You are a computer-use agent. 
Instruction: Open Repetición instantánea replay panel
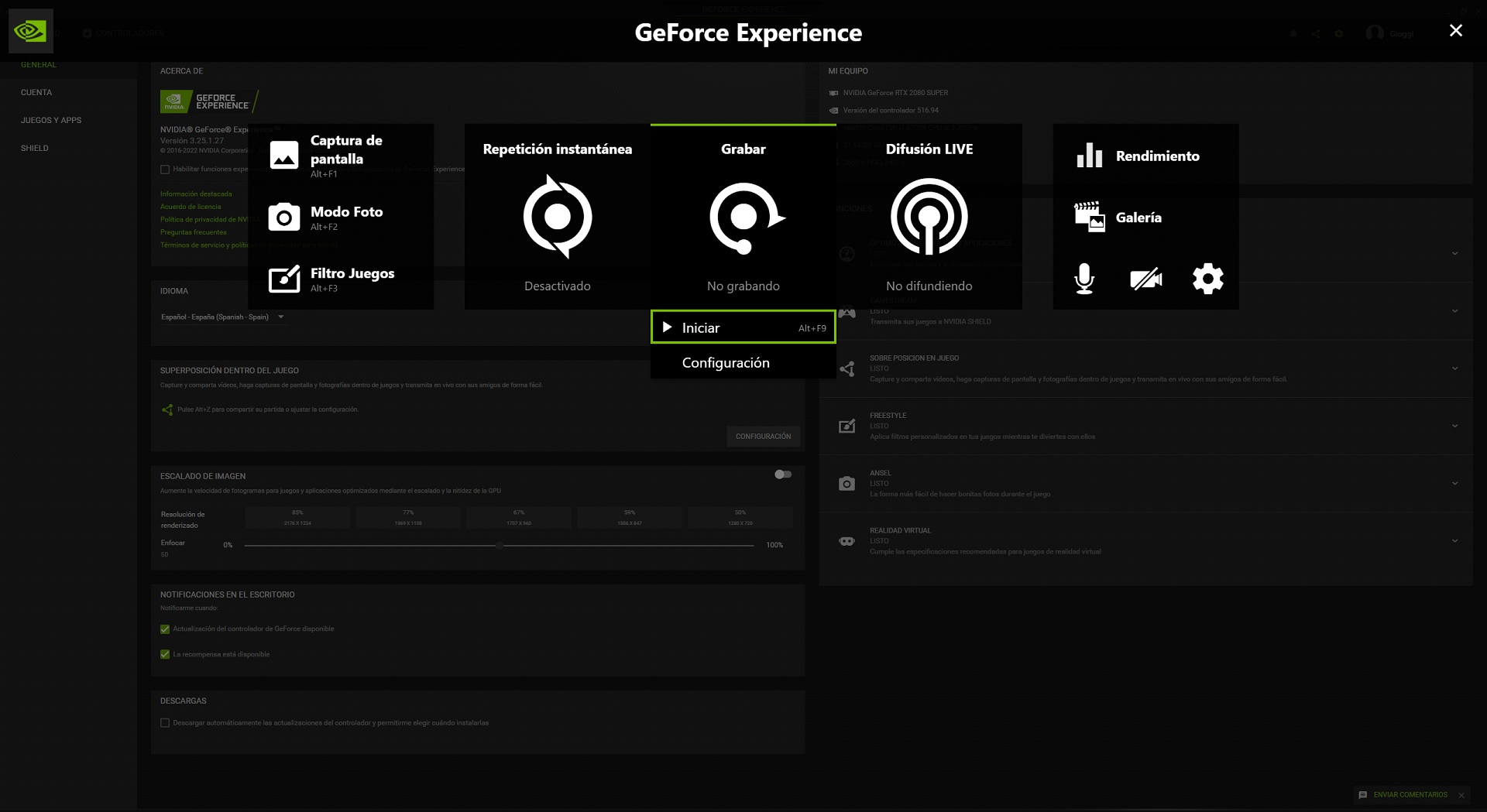pos(558,217)
